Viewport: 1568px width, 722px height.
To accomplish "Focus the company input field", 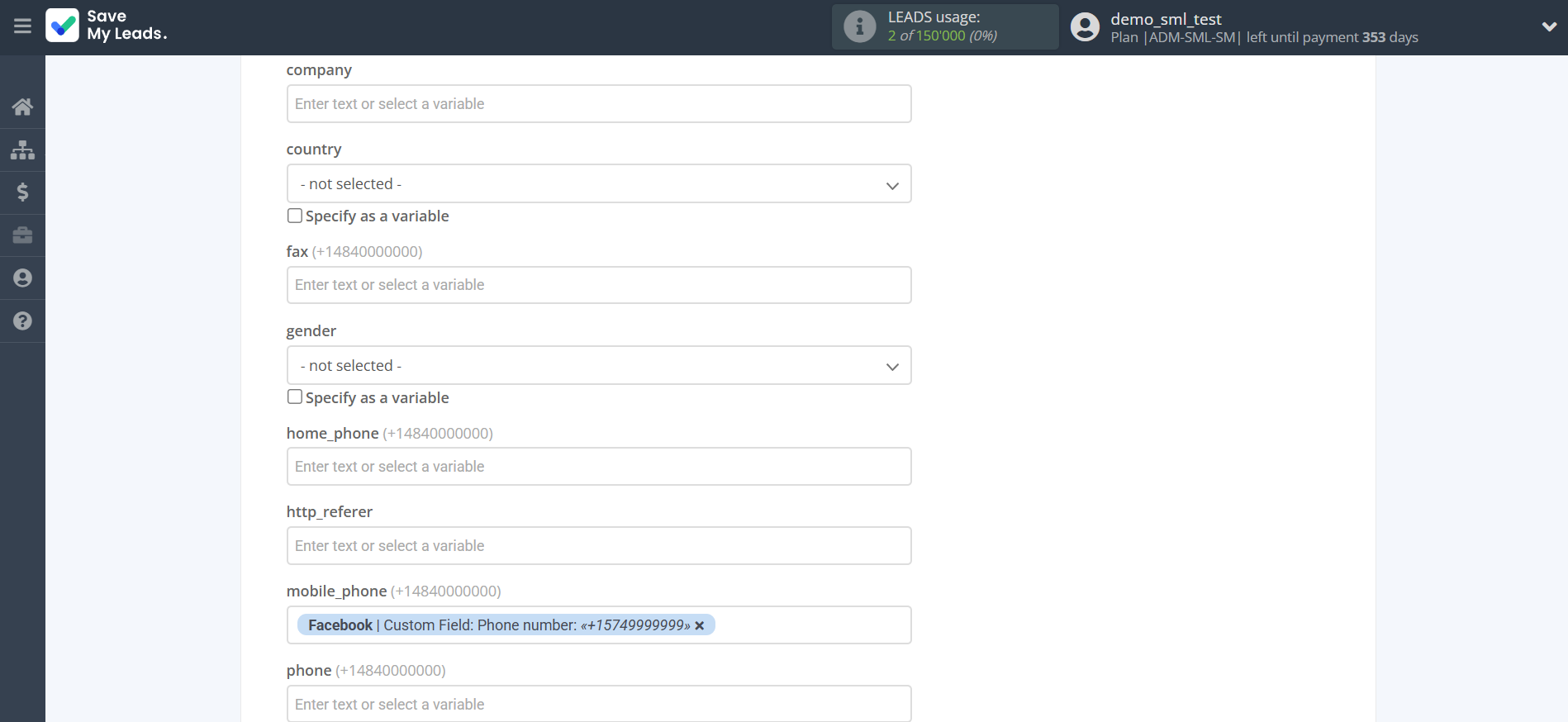I will point(599,104).
